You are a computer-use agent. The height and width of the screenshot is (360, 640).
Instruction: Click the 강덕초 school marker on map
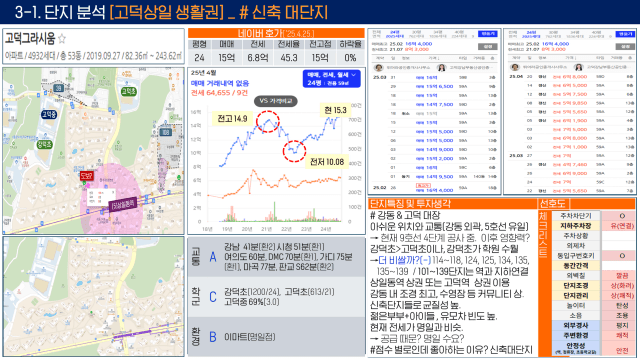[x=44, y=144]
